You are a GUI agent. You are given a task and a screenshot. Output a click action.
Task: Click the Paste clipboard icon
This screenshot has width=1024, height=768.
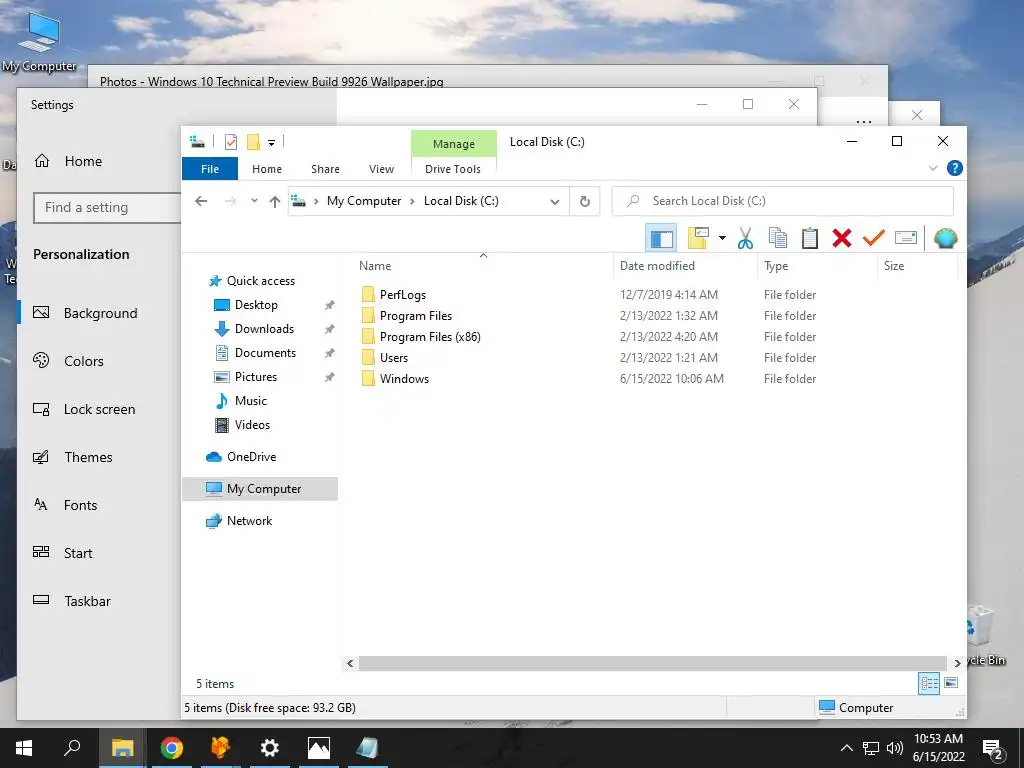(x=809, y=238)
